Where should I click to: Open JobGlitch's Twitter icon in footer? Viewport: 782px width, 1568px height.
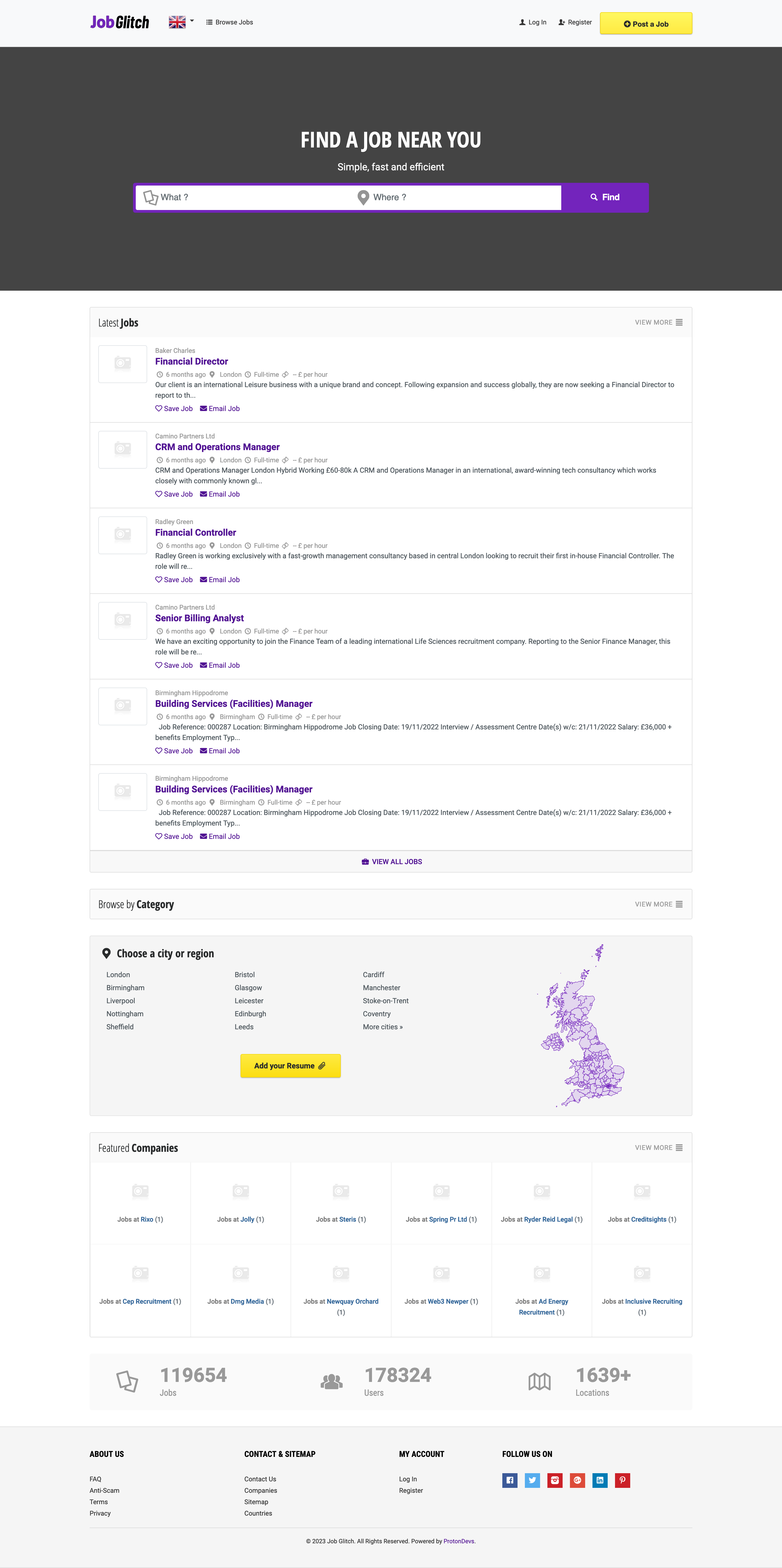[532, 1480]
